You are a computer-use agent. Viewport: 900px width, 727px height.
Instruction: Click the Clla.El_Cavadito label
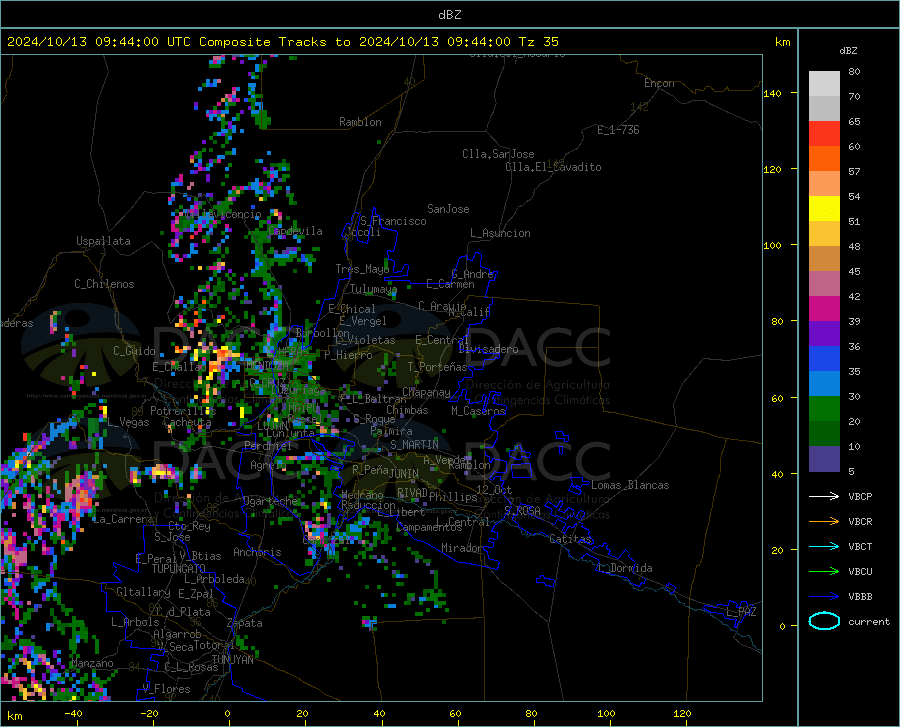click(x=553, y=167)
